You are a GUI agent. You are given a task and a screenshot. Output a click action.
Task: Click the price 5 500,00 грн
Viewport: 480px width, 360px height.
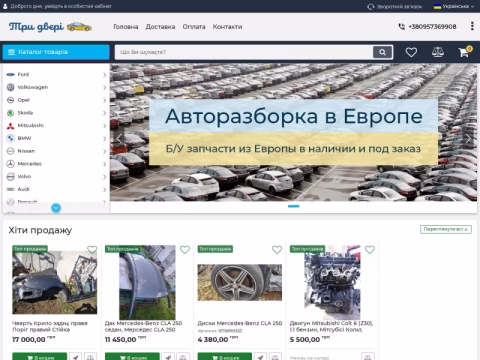(310, 339)
